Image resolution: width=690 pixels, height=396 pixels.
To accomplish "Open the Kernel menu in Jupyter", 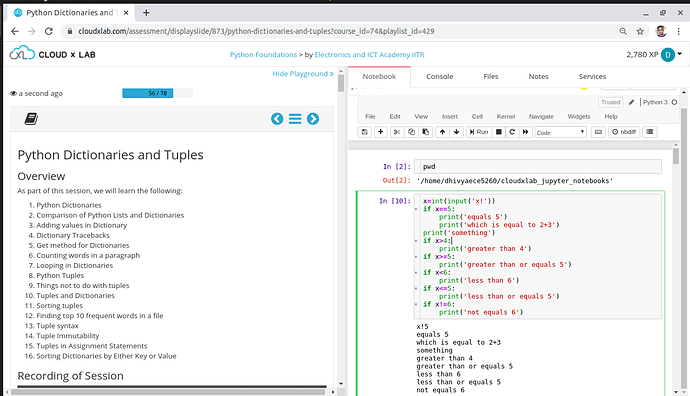I will point(506,117).
